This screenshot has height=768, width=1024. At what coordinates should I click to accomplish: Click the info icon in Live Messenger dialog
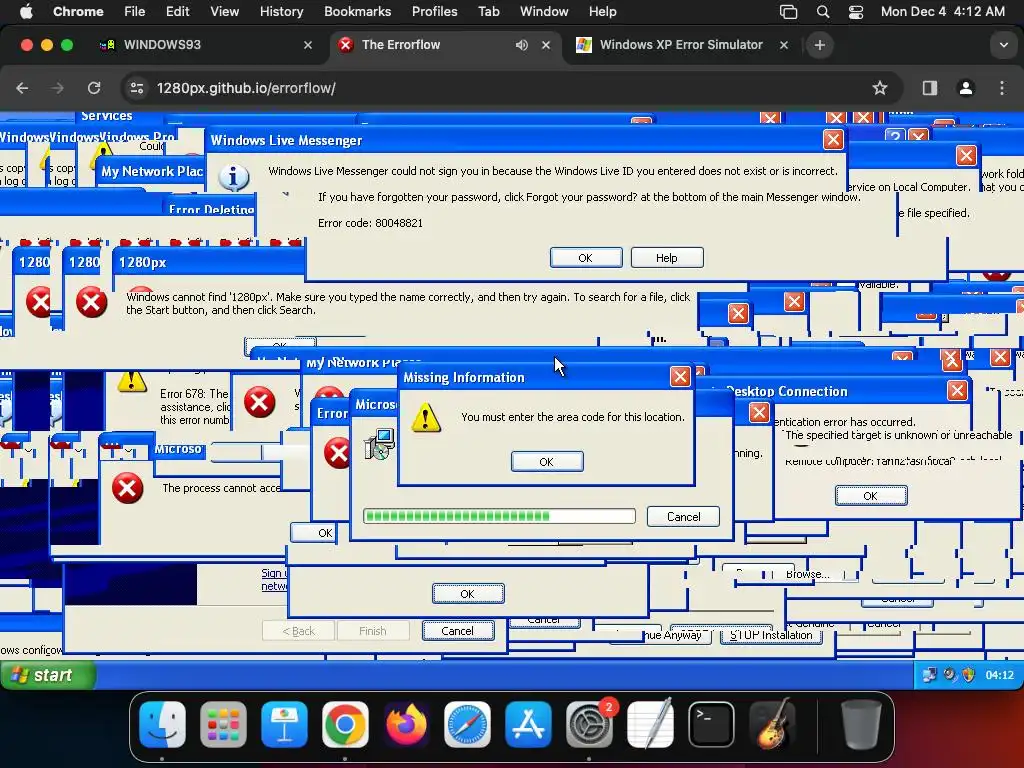(233, 177)
